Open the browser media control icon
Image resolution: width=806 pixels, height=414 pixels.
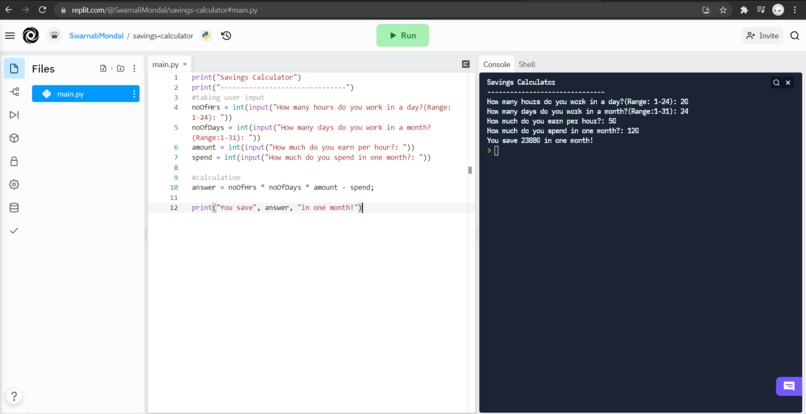[x=761, y=10]
